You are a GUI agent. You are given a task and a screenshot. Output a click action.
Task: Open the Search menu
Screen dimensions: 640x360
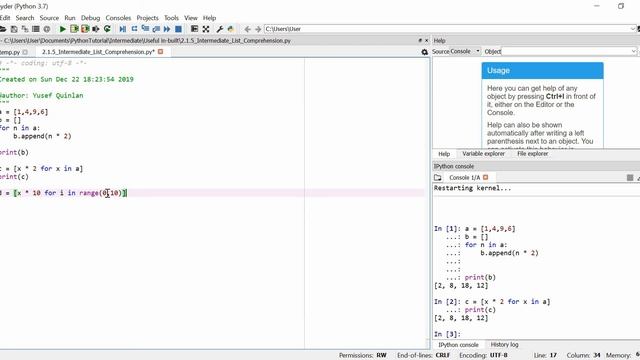(x=25, y=18)
